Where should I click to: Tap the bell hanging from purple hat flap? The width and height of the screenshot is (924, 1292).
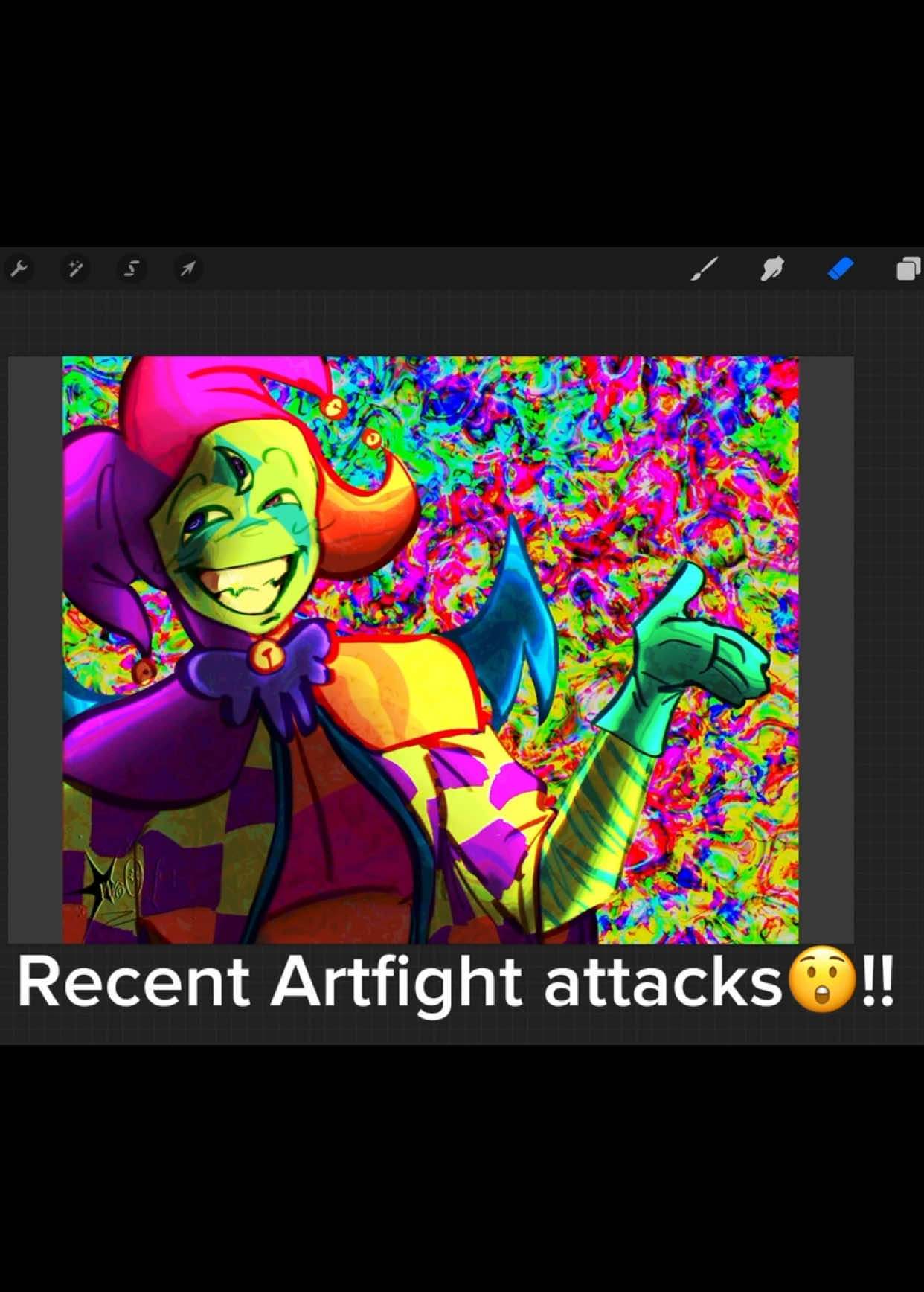(x=144, y=669)
